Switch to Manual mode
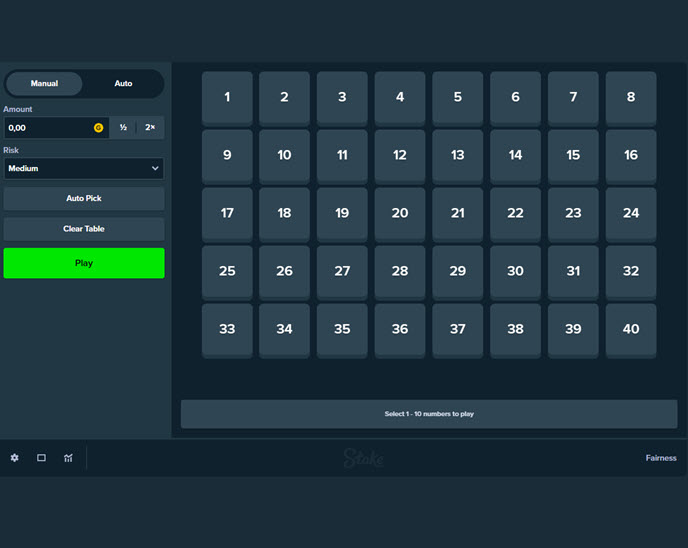The image size is (688, 548). point(44,84)
